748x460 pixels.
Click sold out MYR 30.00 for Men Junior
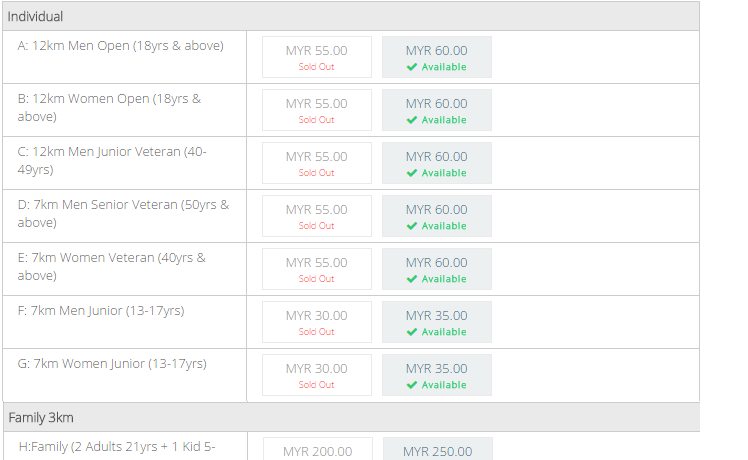[x=317, y=322]
